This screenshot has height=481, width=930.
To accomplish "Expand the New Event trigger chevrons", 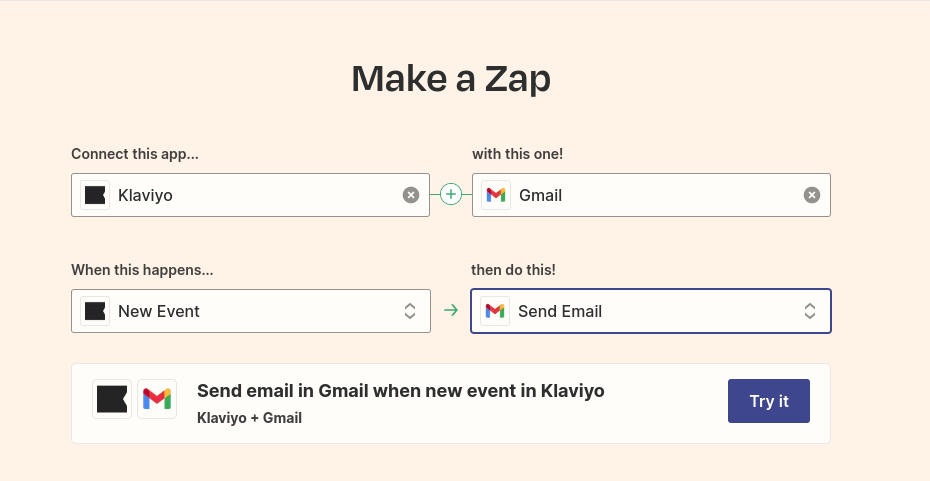I will [x=410, y=311].
